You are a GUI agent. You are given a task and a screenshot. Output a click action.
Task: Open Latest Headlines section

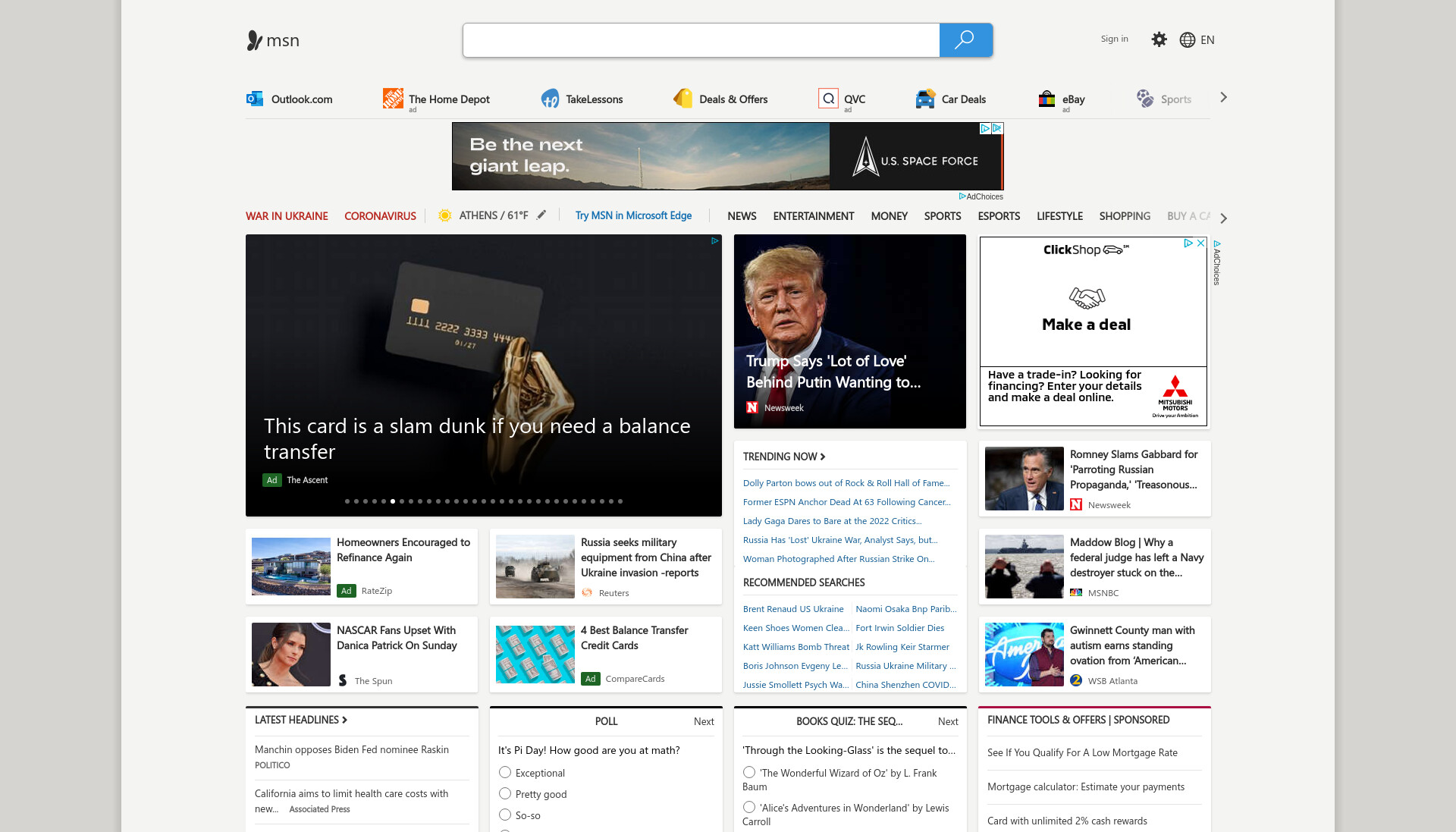pyautogui.click(x=301, y=720)
